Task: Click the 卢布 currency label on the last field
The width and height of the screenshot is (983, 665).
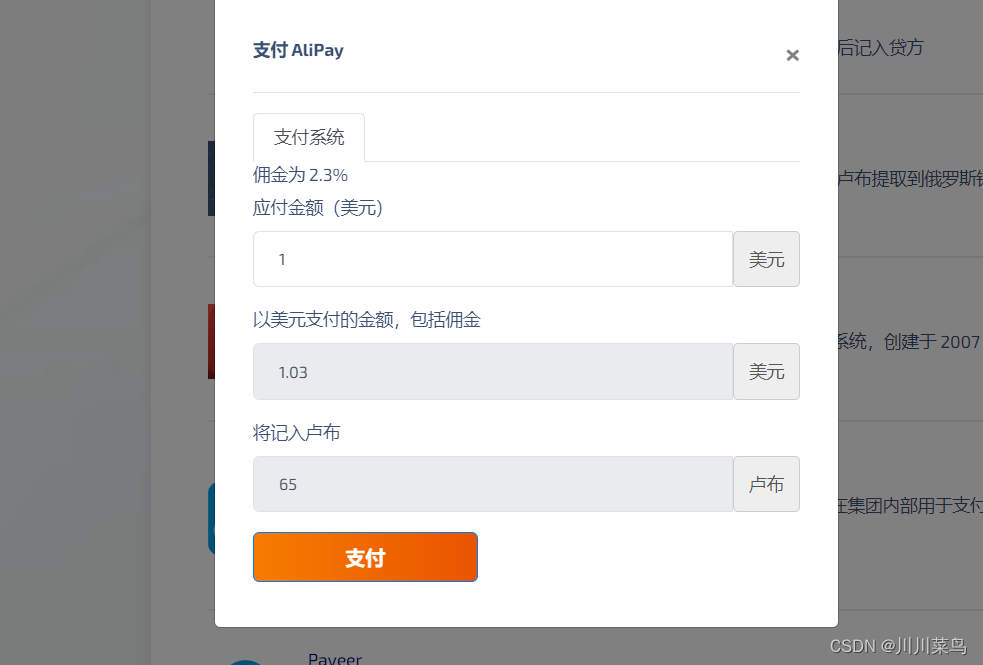Action: (x=766, y=483)
